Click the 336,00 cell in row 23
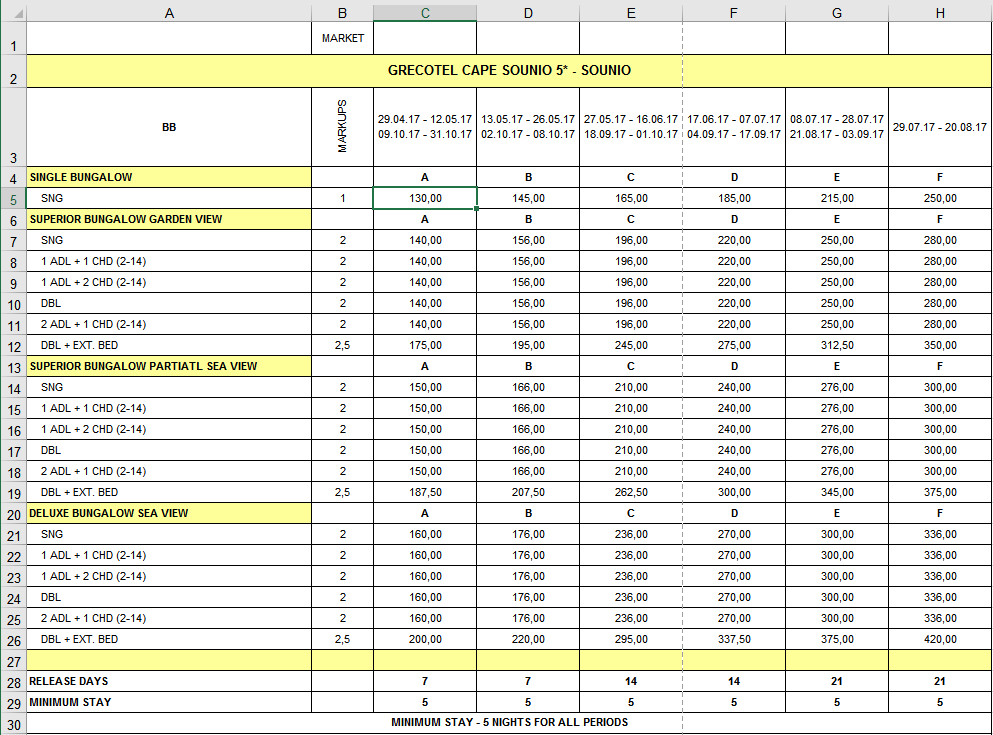The height and width of the screenshot is (735, 993). 940,576
